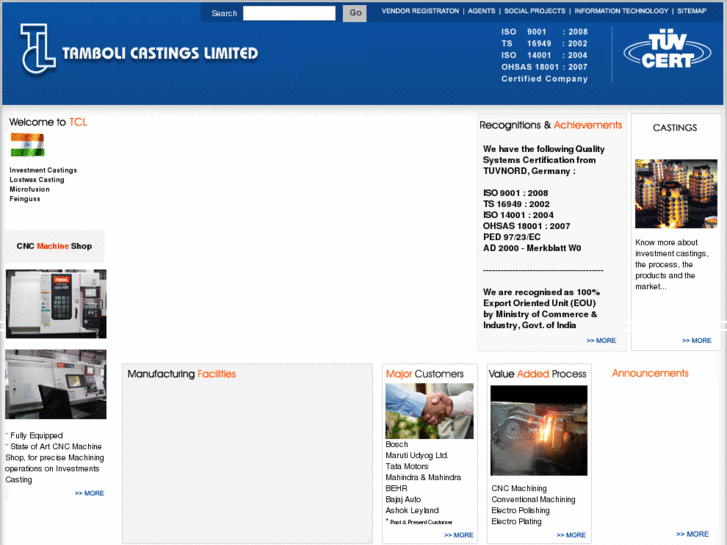Click CNC Machining process entry
Screen dimensions: 727x545
click(519, 488)
